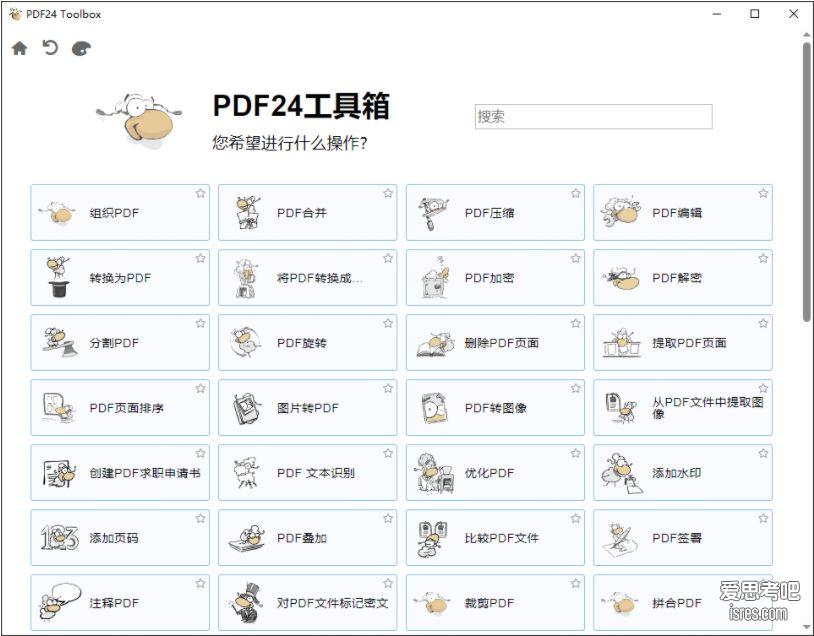Click the 添加页码 123 icon
The image size is (814, 636).
point(60,537)
